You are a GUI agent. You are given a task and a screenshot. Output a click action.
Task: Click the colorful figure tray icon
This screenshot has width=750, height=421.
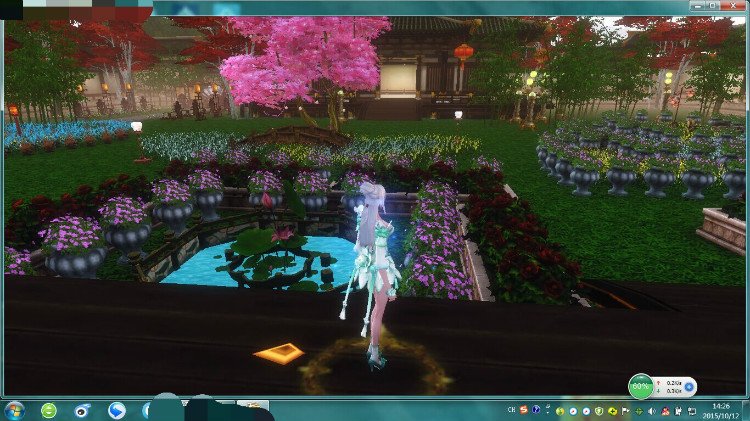point(665,411)
